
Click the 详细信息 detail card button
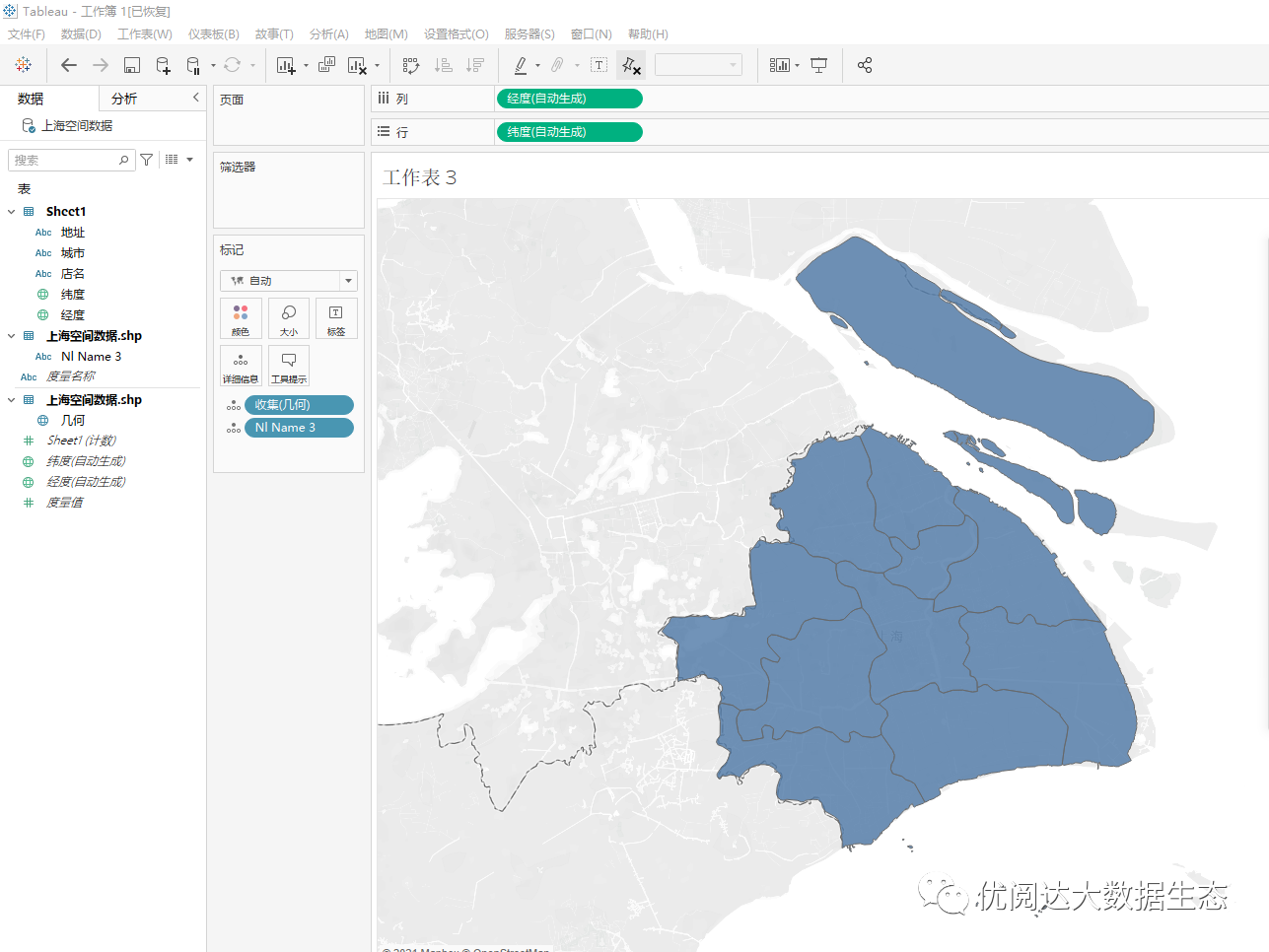pyautogui.click(x=241, y=366)
